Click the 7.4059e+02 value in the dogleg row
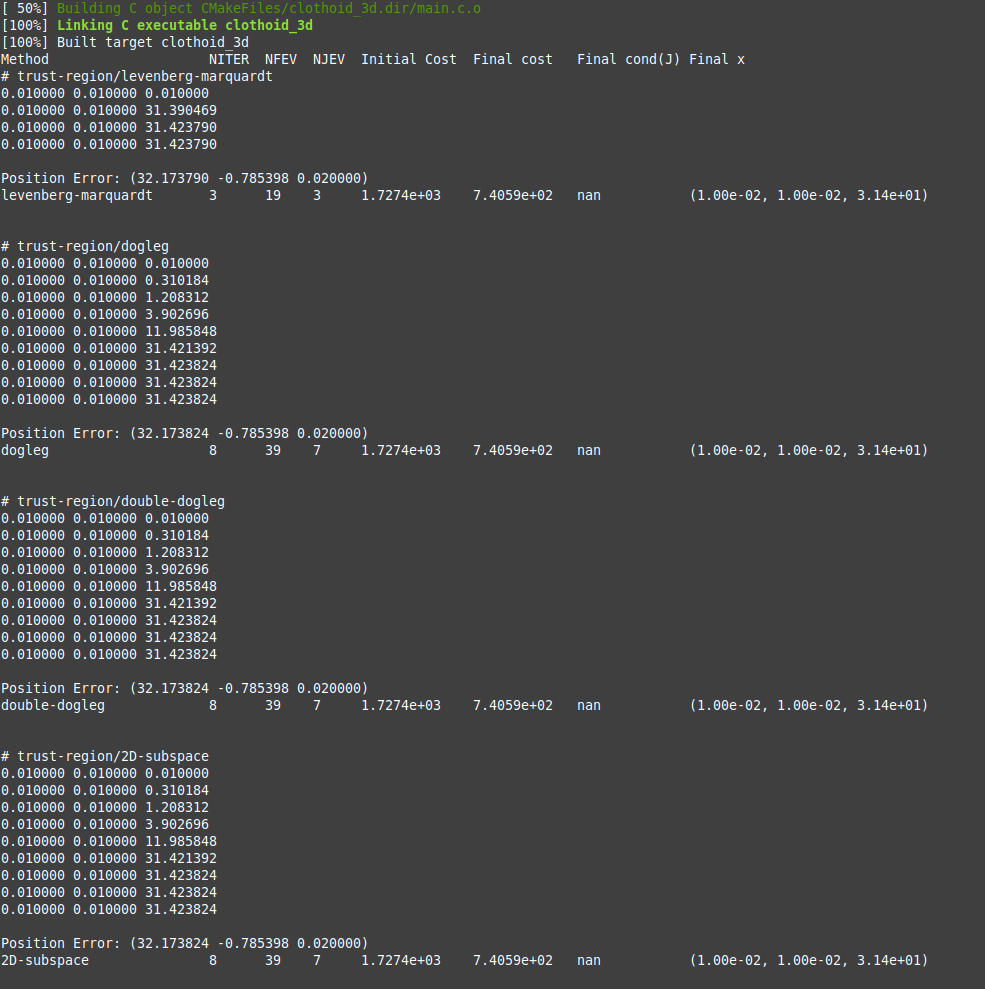This screenshot has width=985, height=989. click(x=513, y=450)
